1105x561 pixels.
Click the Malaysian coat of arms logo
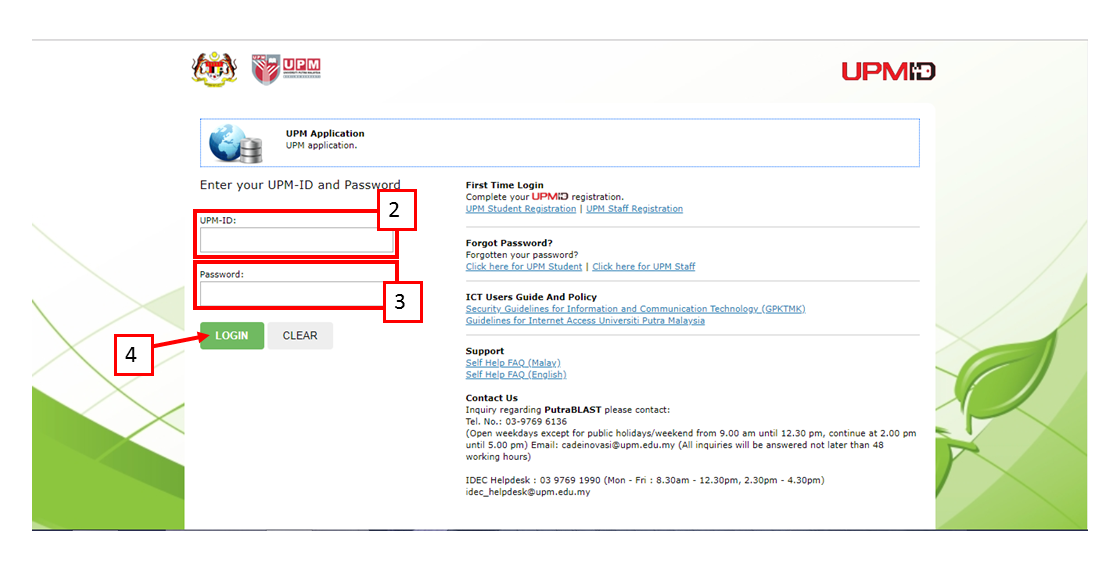pyautogui.click(x=214, y=69)
